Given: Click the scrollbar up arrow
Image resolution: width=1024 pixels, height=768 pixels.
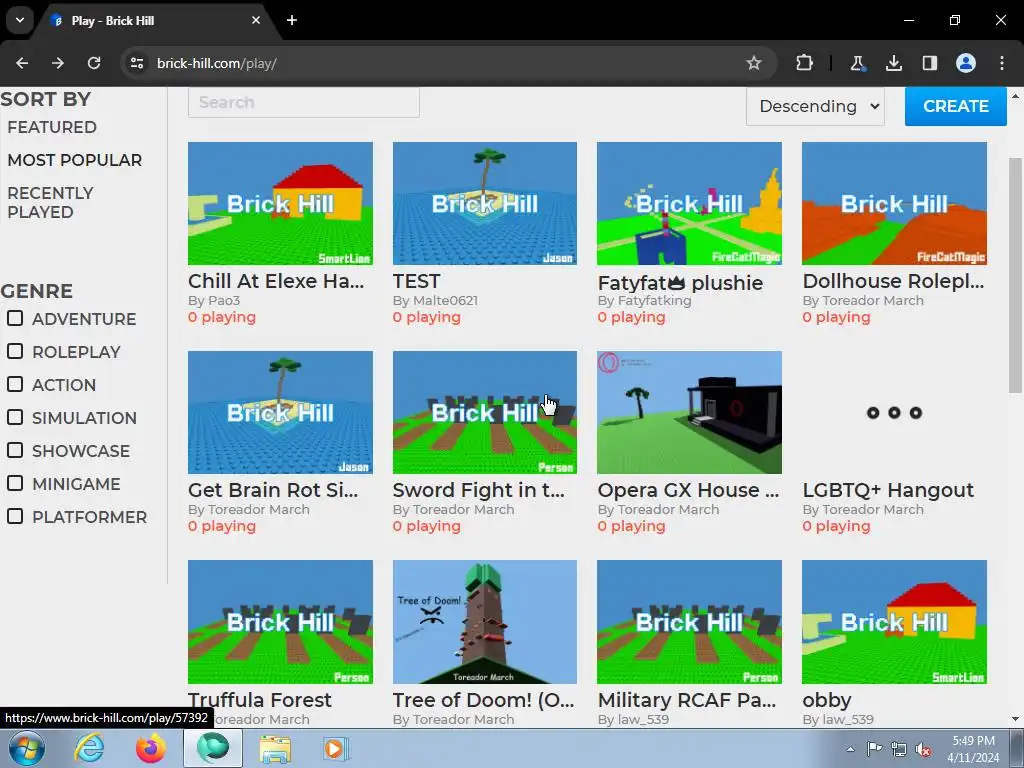Looking at the screenshot, I should pyautogui.click(x=1015, y=96).
